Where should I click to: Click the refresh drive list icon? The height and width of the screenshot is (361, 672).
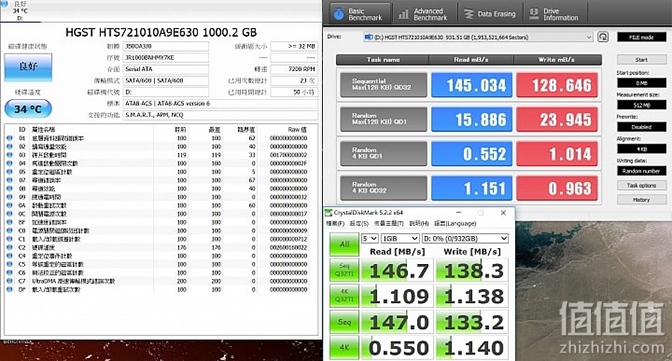[x=603, y=37]
